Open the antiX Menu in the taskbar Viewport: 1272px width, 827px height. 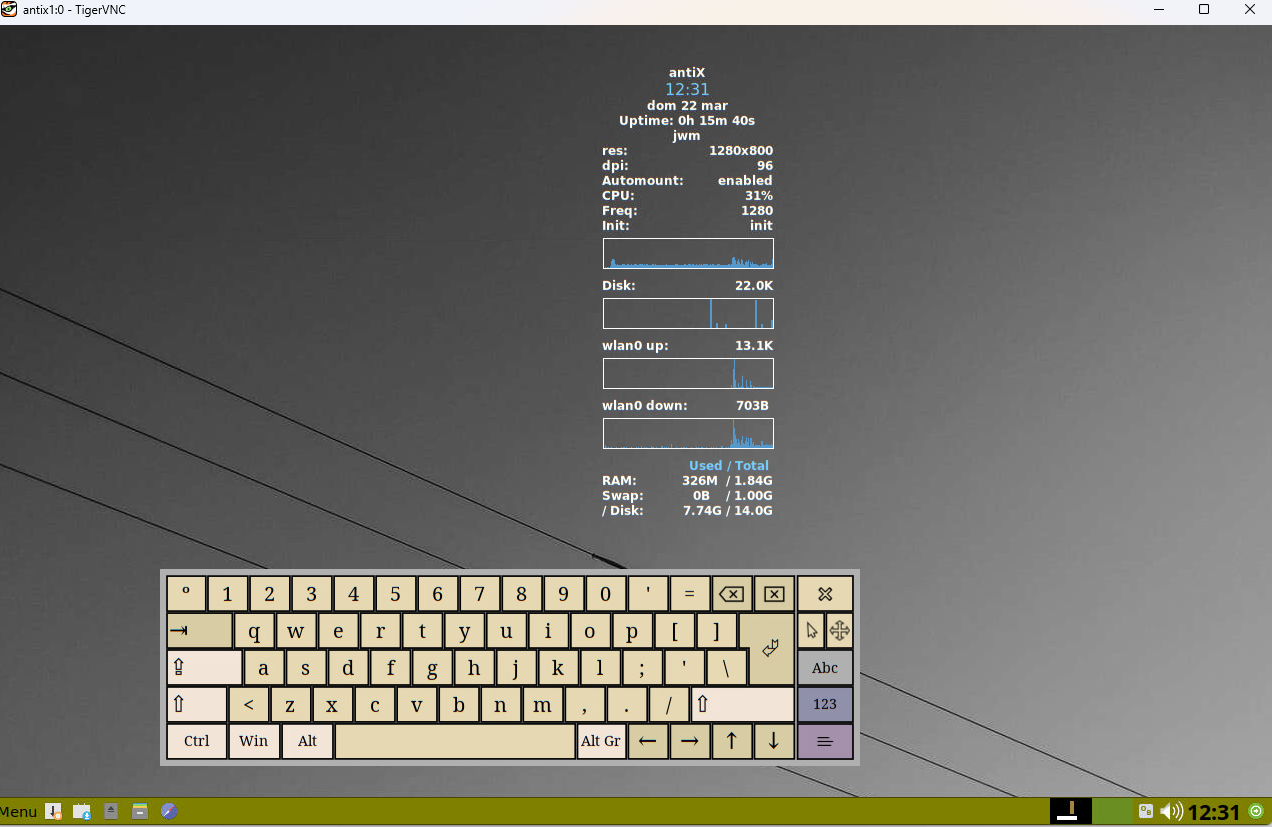tap(19, 812)
